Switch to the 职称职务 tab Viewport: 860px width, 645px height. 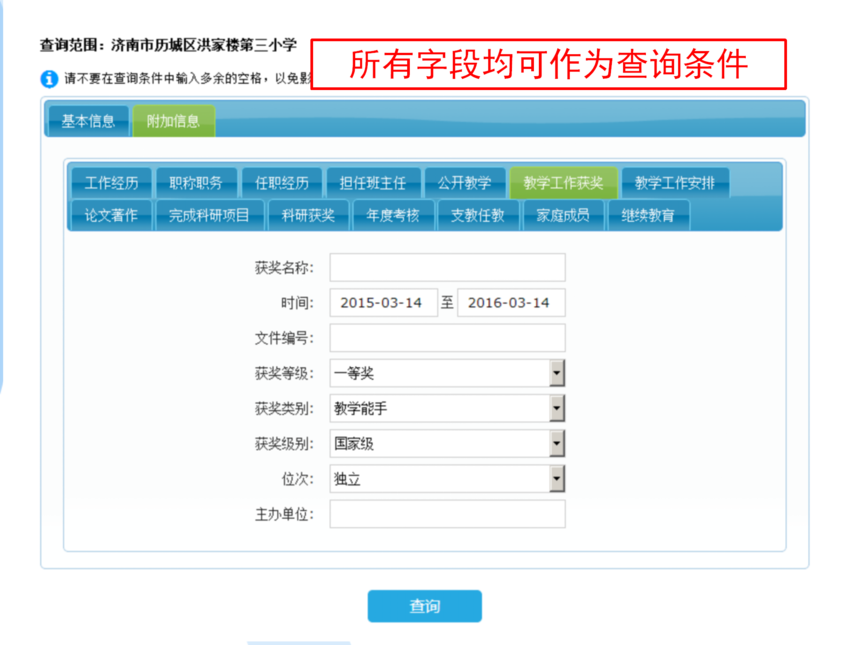click(198, 182)
